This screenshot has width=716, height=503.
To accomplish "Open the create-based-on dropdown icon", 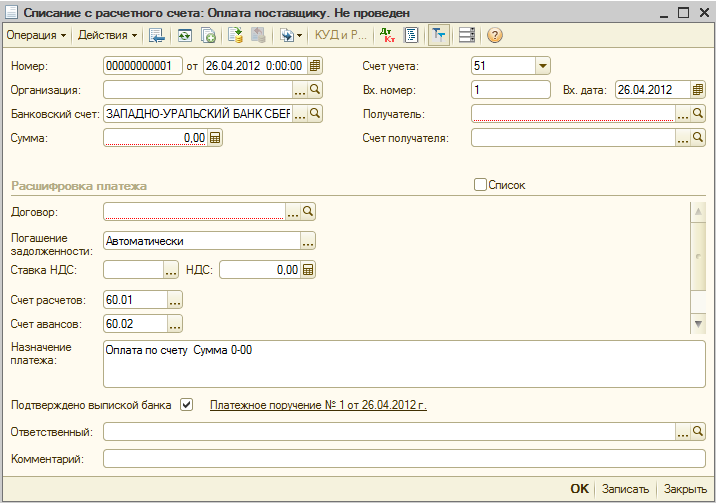I will (291, 35).
